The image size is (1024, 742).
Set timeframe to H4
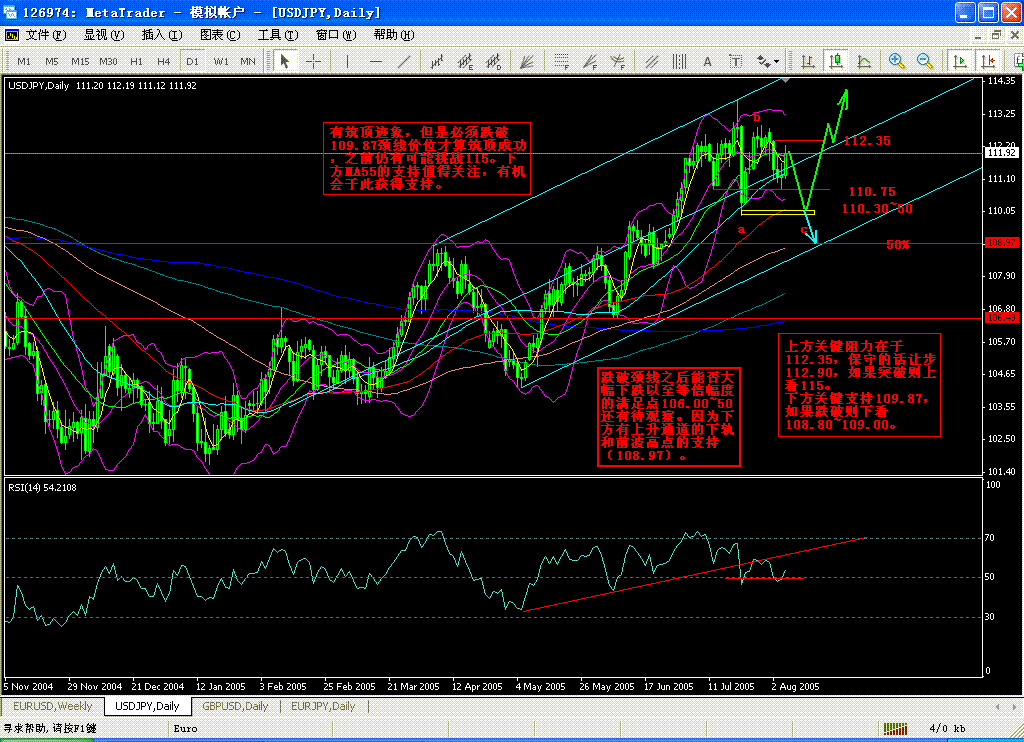(x=164, y=61)
